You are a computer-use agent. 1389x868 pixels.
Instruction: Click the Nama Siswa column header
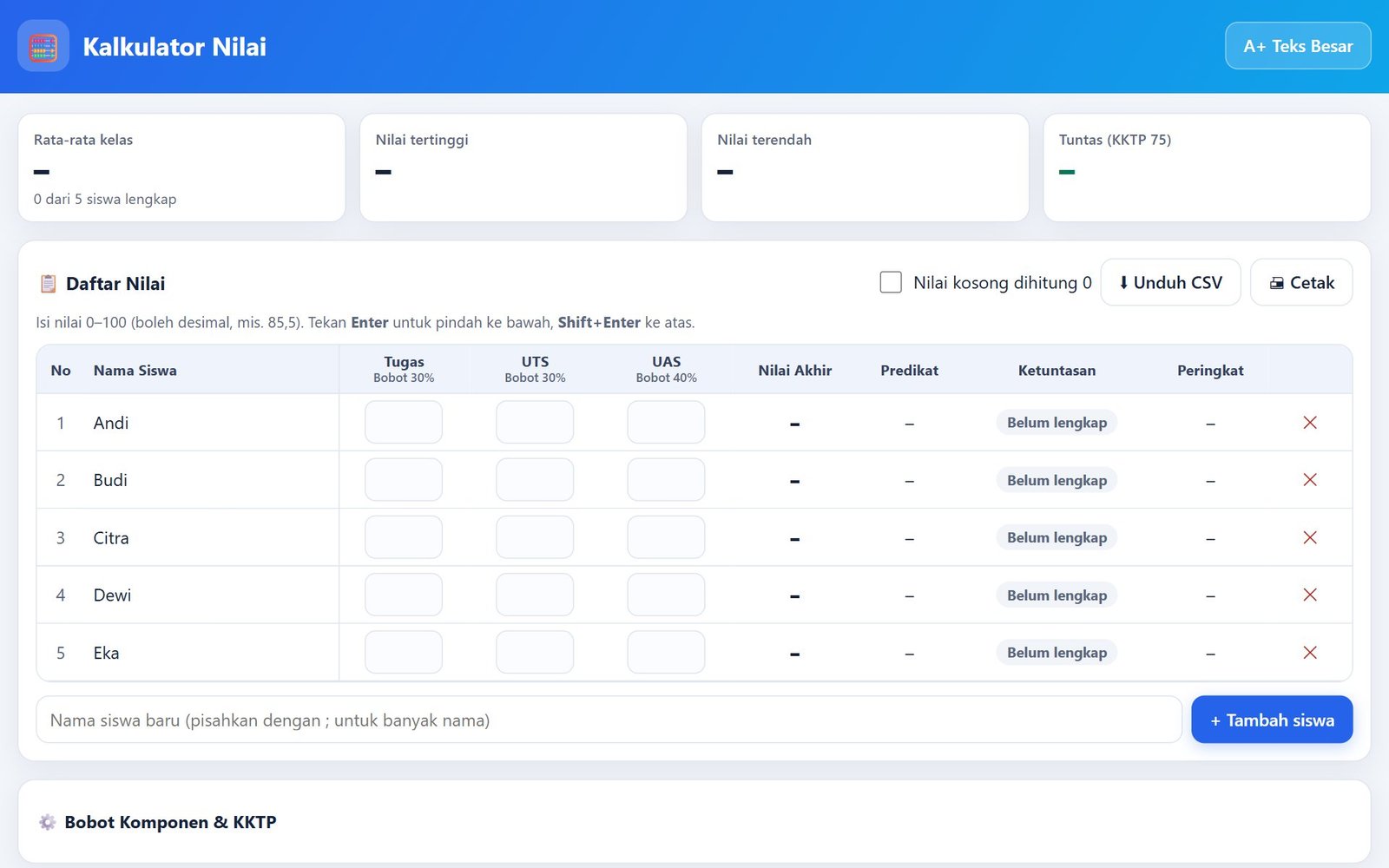(135, 371)
